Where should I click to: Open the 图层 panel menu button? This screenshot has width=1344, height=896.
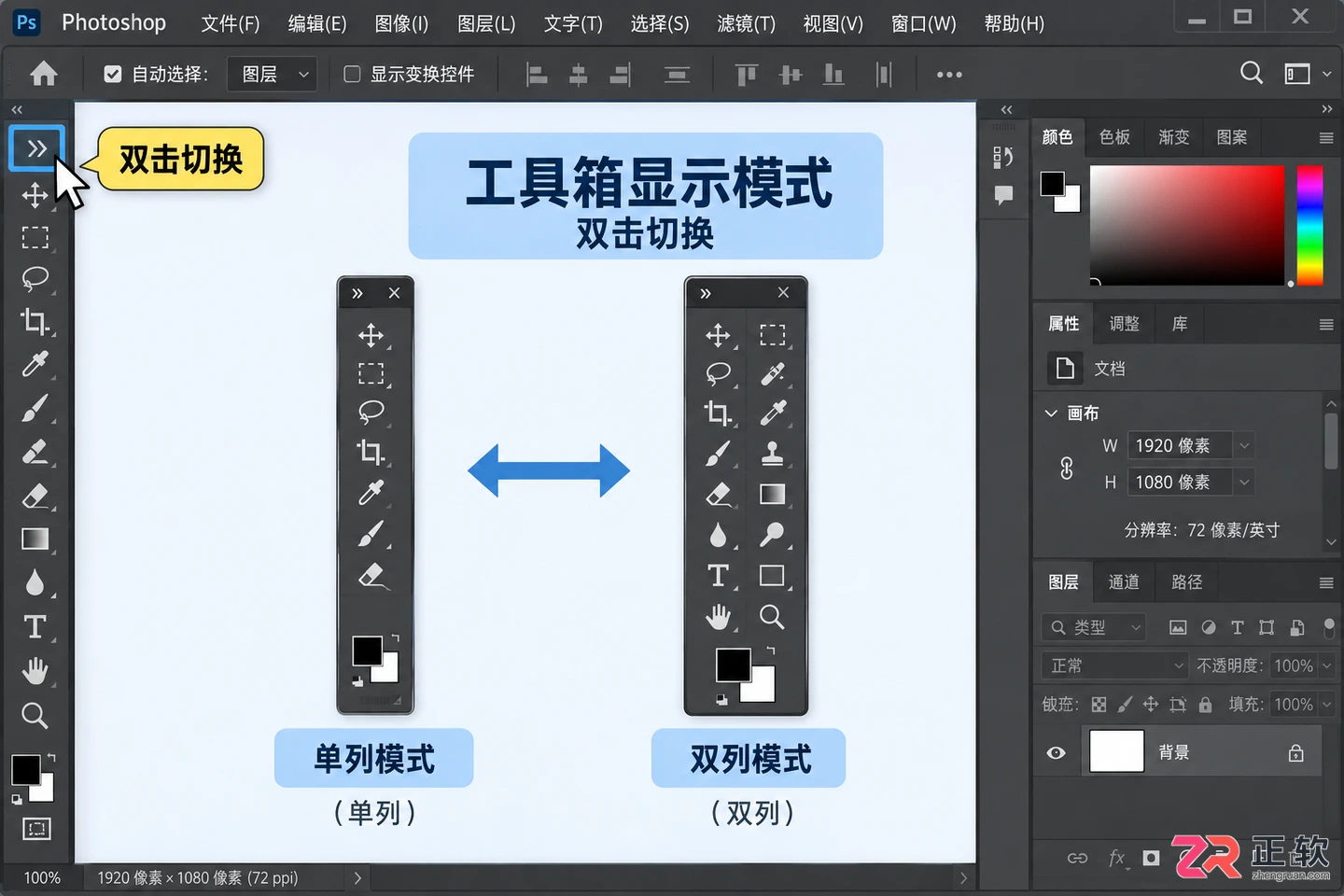point(1326,582)
